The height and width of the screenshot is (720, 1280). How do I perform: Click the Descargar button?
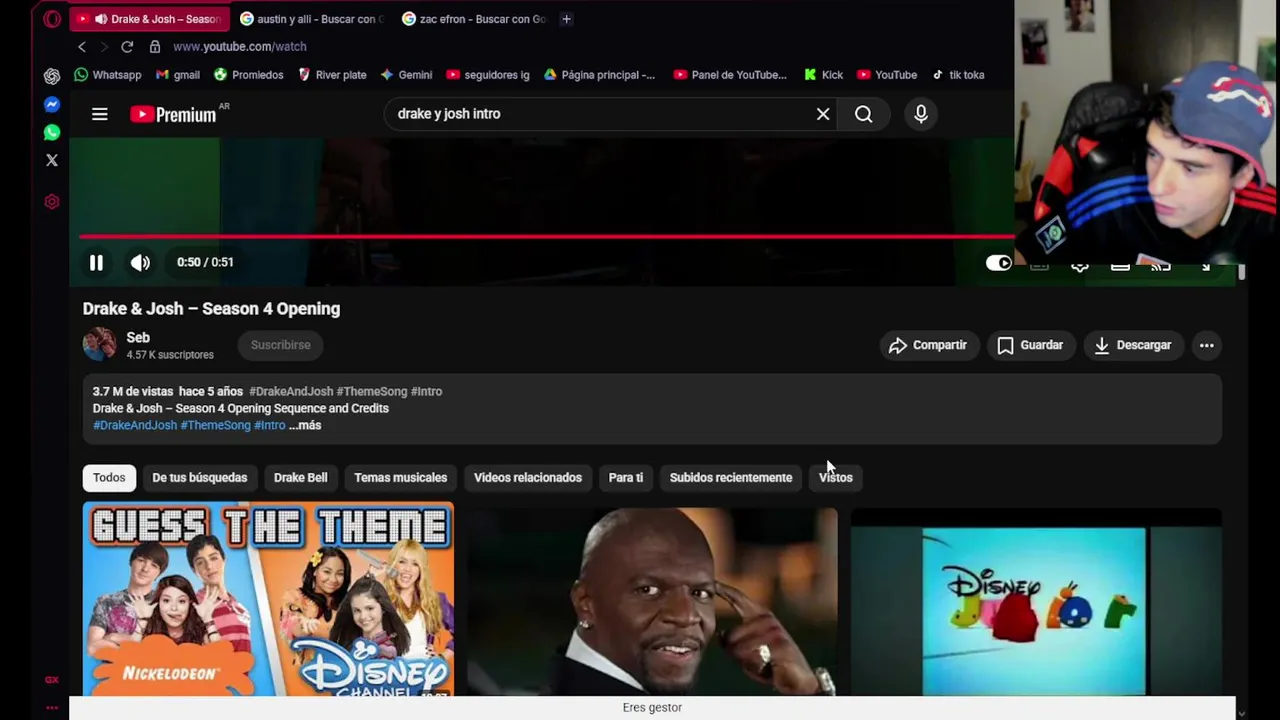click(1133, 345)
